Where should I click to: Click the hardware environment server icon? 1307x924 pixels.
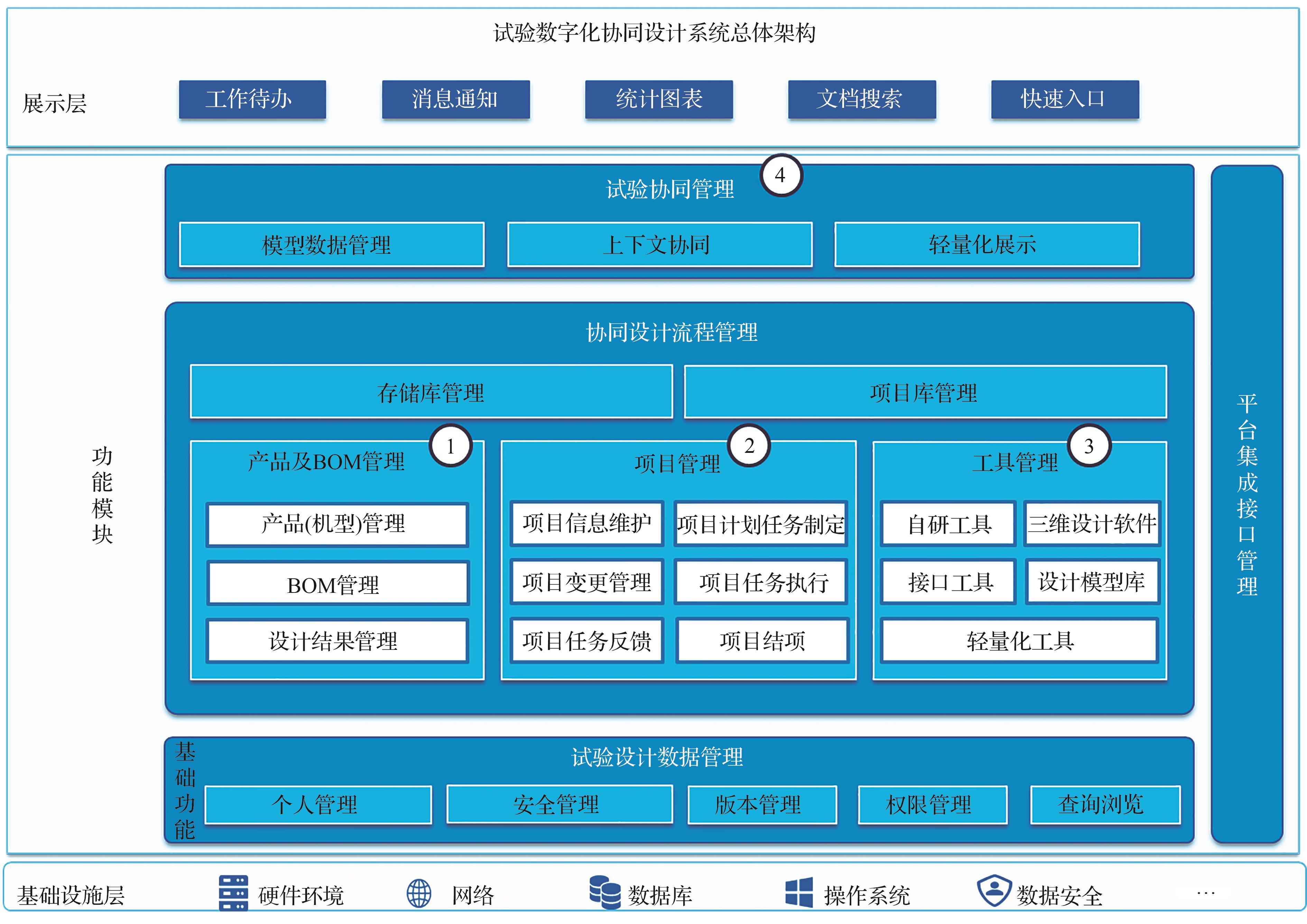pos(233,893)
